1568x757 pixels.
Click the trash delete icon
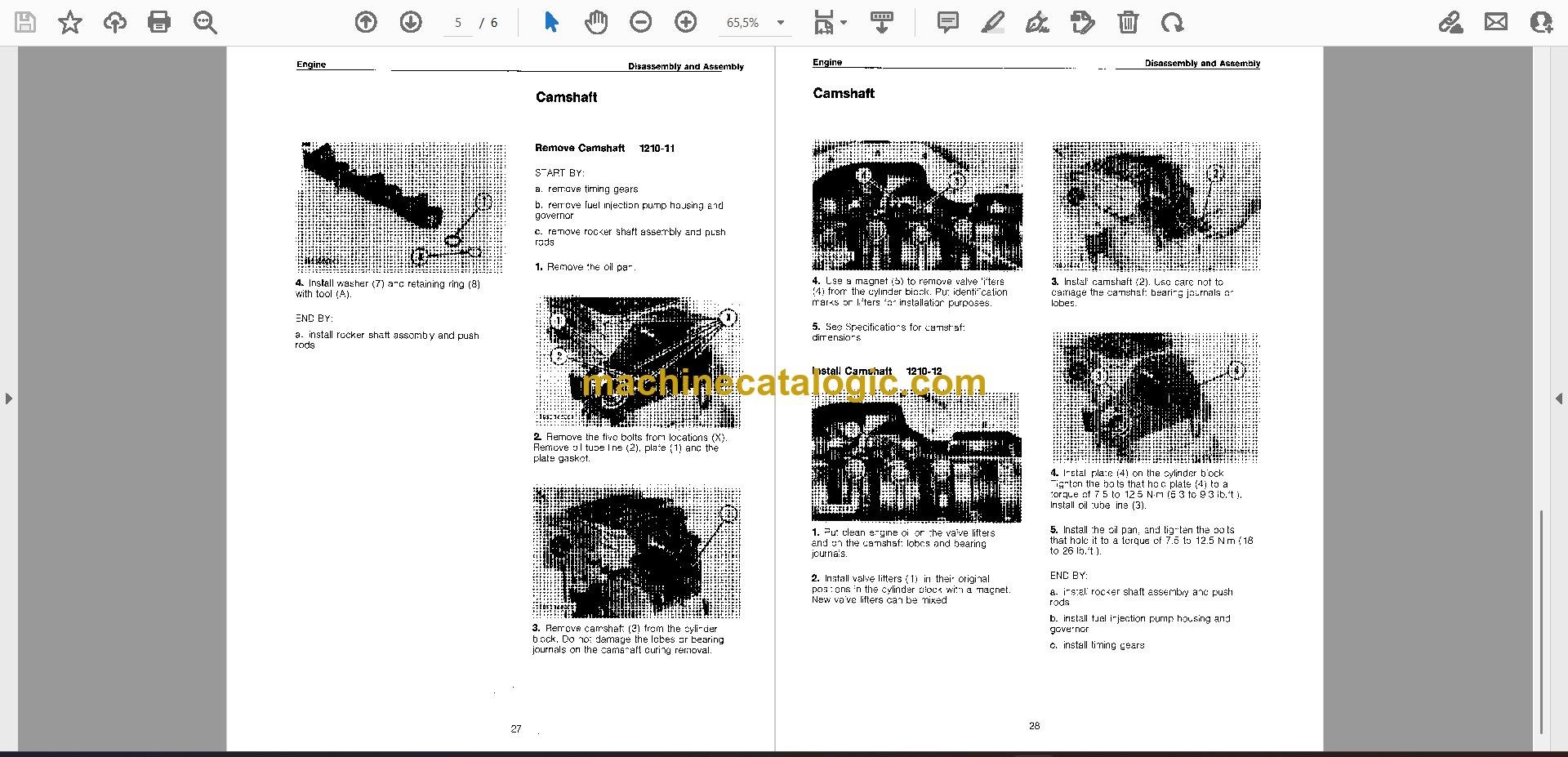click(1128, 23)
